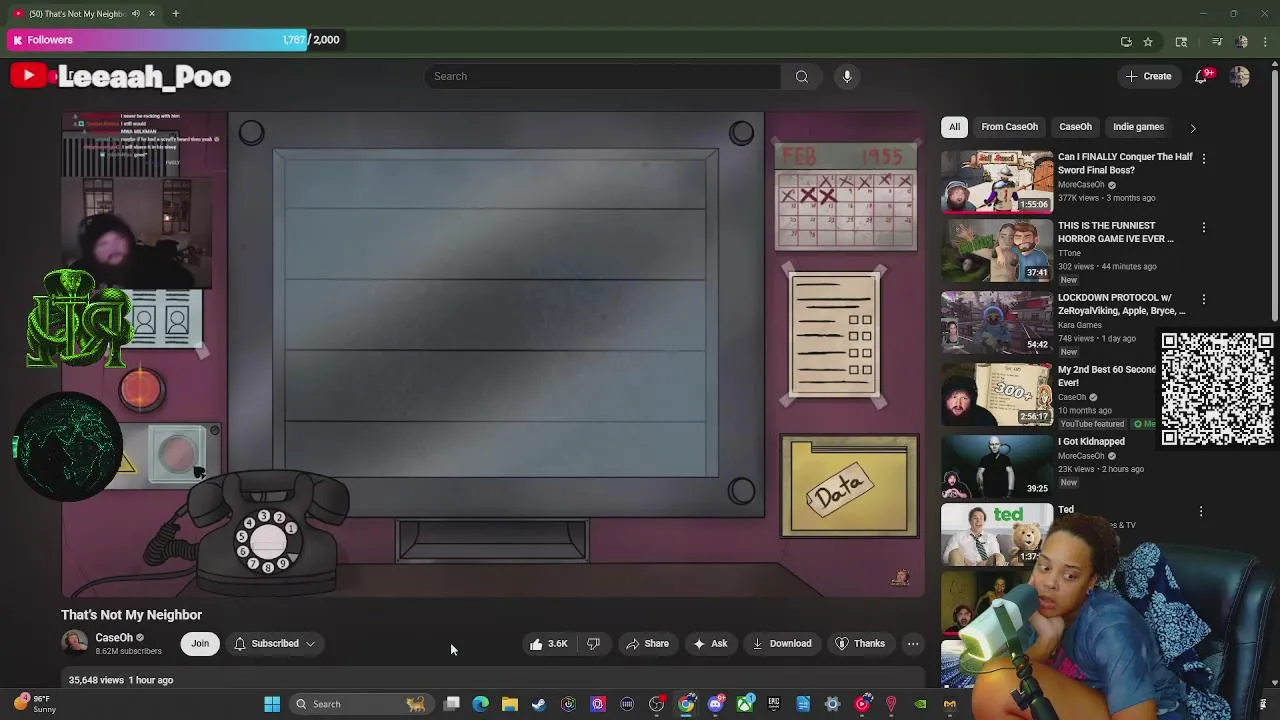Open YouTube notifications bell
The image size is (1280, 720).
tap(1202, 76)
